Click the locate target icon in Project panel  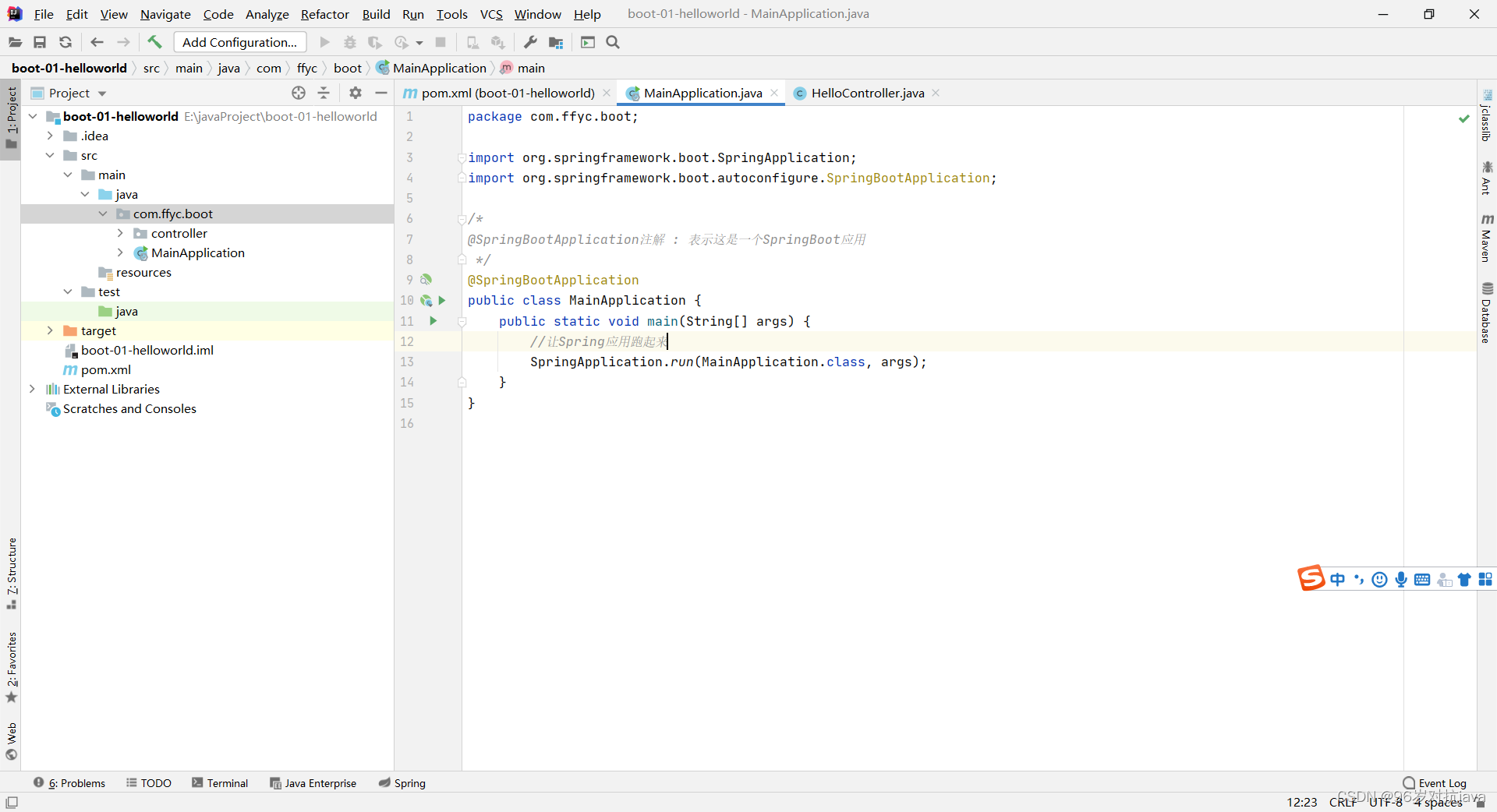(x=299, y=93)
